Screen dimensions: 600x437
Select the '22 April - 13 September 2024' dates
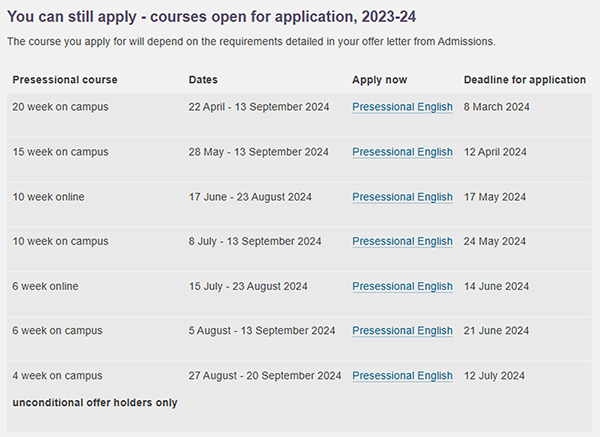click(x=258, y=107)
